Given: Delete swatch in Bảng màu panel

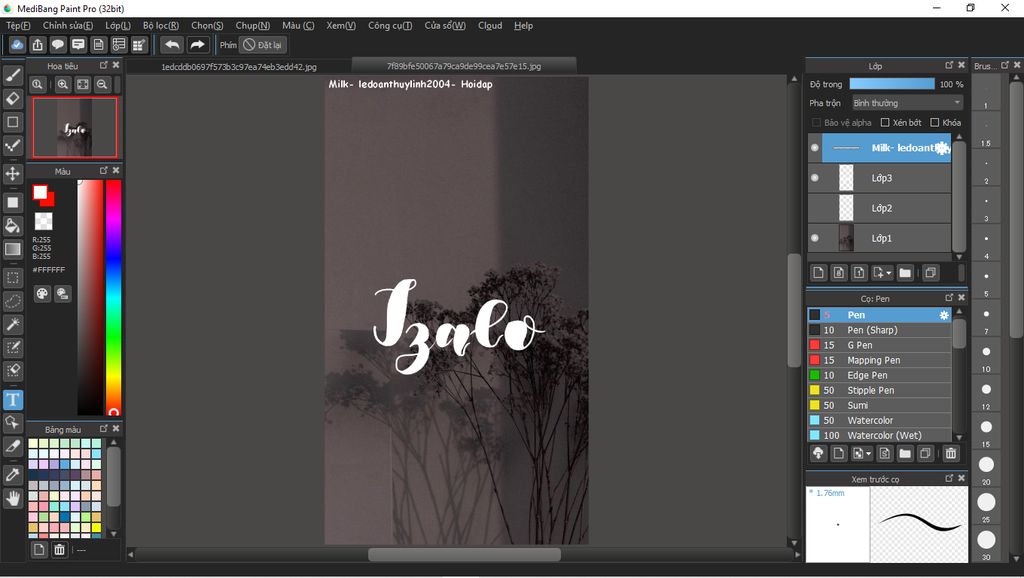Looking at the screenshot, I should (59, 550).
